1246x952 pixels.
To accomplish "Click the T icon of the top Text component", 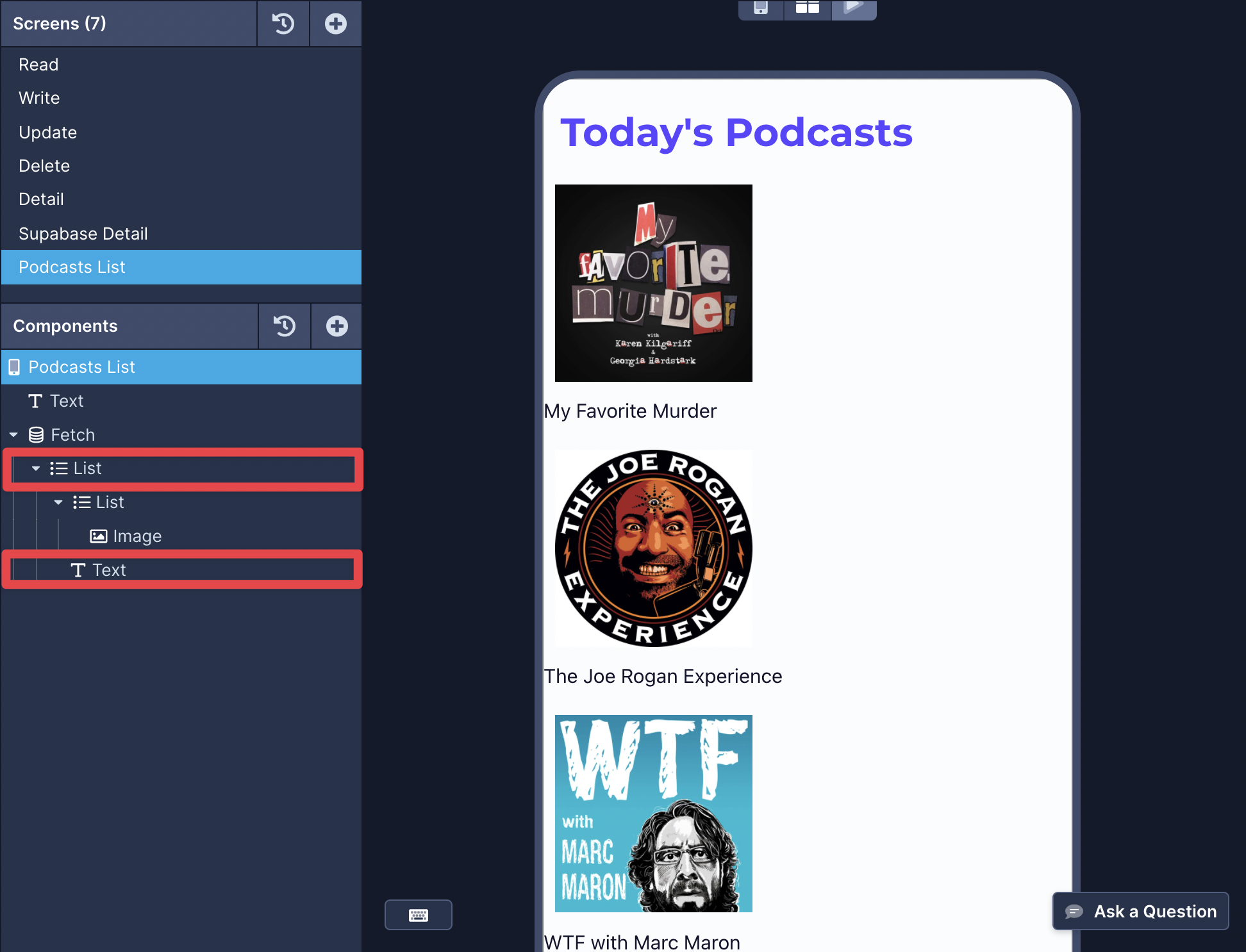I will (35, 401).
